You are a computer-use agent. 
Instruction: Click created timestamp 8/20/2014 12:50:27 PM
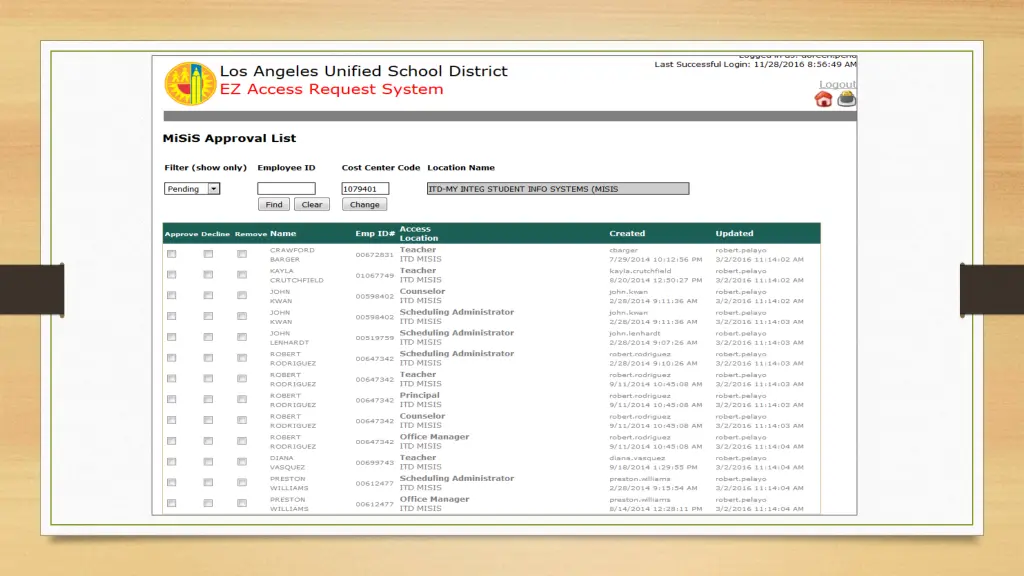click(656, 280)
